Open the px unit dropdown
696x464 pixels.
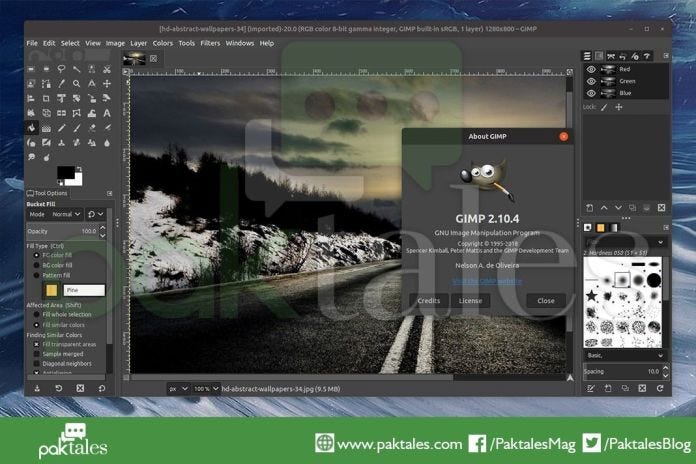pyautogui.click(x=178, y=389)
